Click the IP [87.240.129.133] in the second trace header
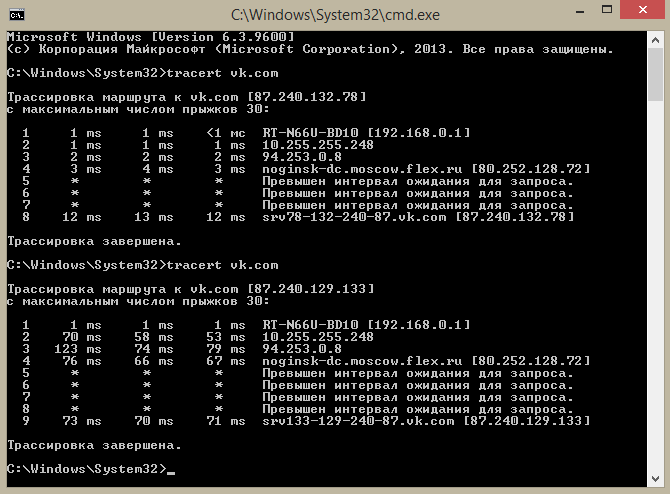This screenshot has width=670, height=494. (311, 289)
